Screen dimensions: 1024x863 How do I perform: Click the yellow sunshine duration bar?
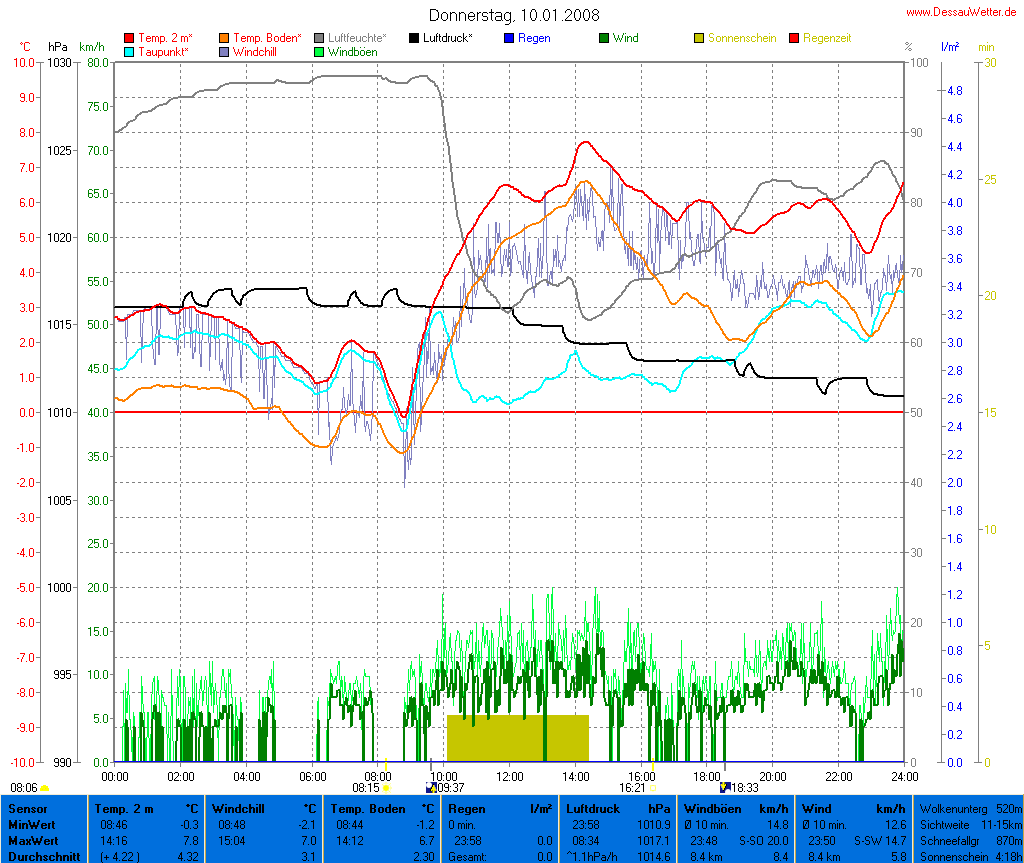(x=517, y=738)
